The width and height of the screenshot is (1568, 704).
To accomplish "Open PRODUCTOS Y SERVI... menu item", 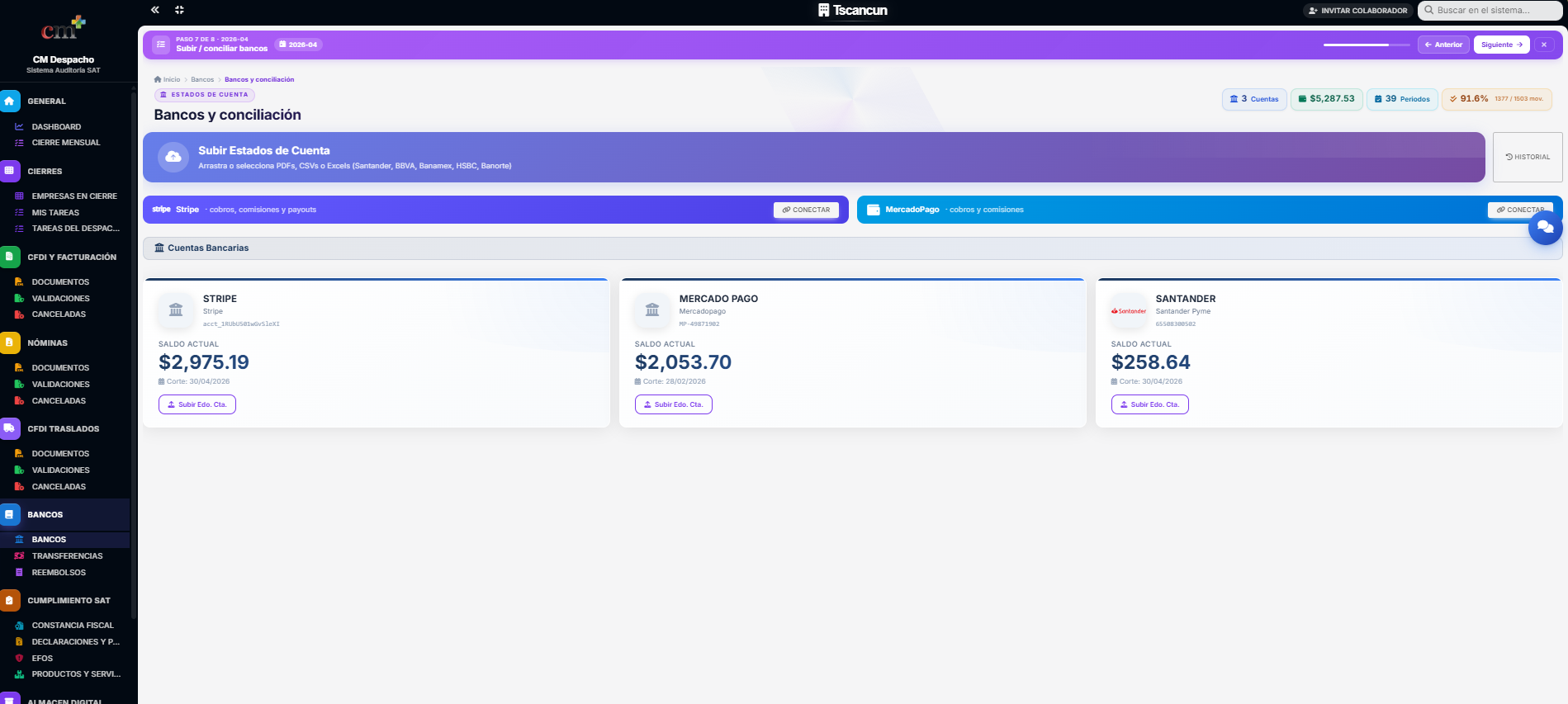I will coord(76,674).
